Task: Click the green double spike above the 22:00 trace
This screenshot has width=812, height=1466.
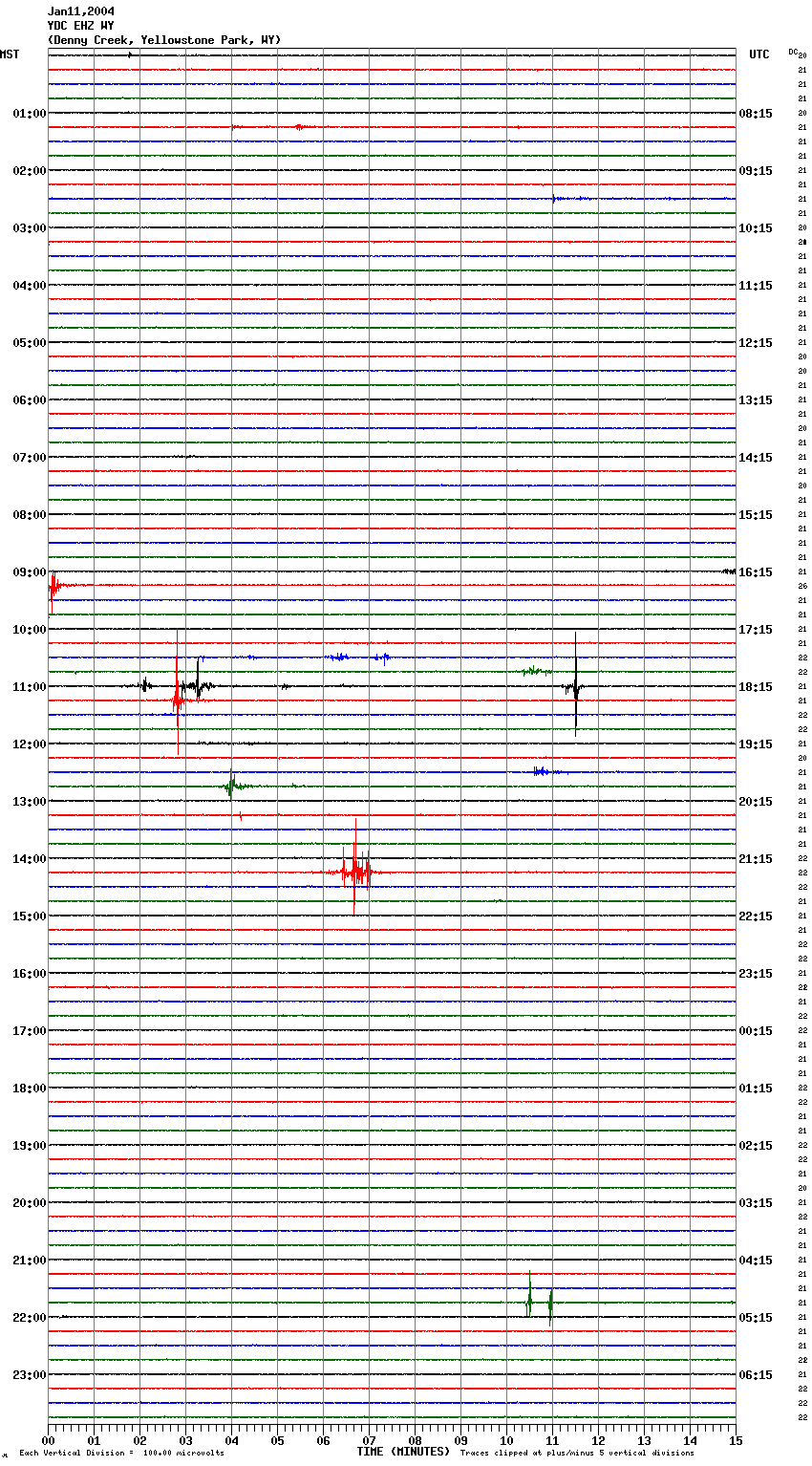Action: point(539,1300)
